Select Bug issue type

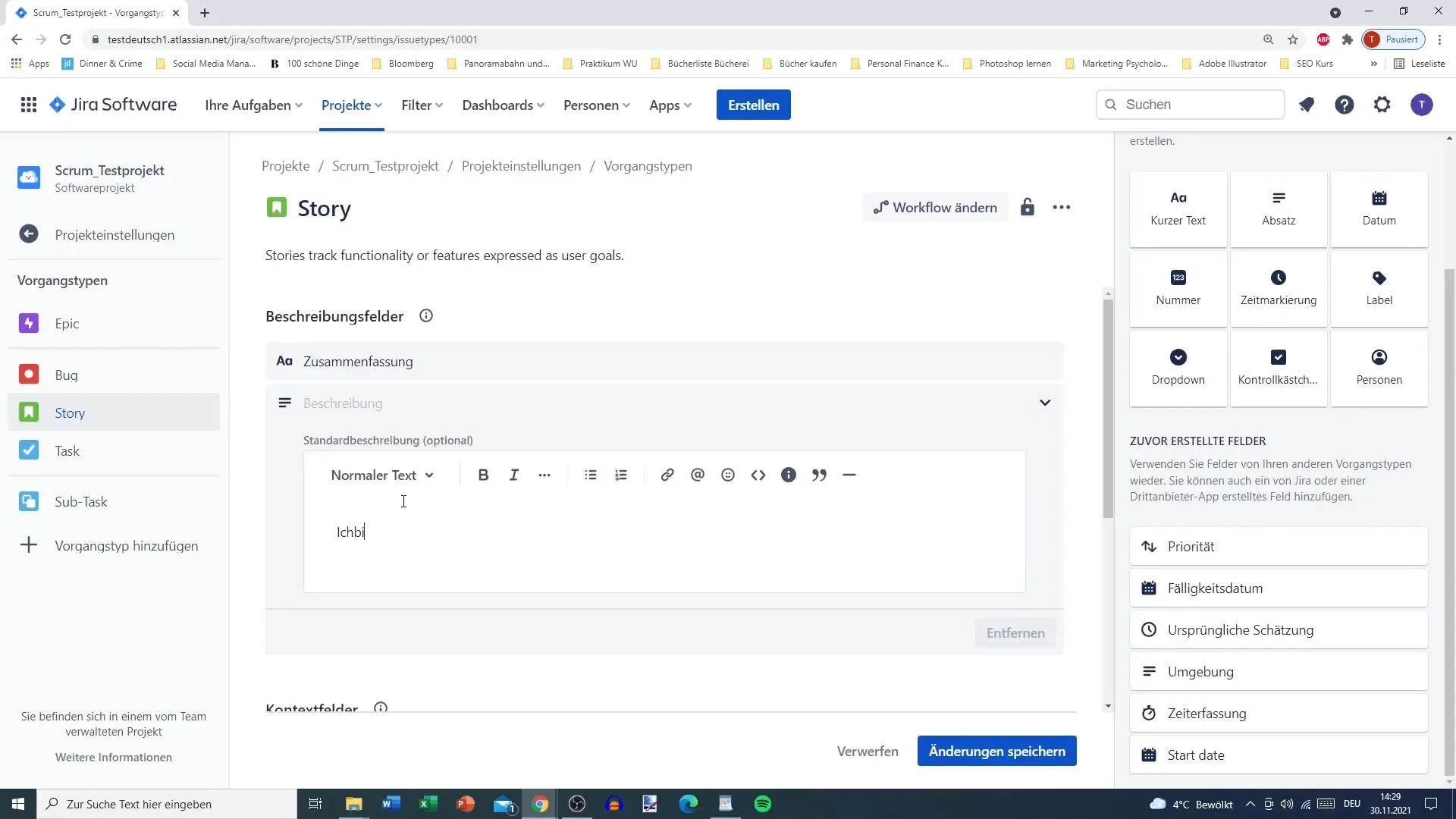(114, 375)
